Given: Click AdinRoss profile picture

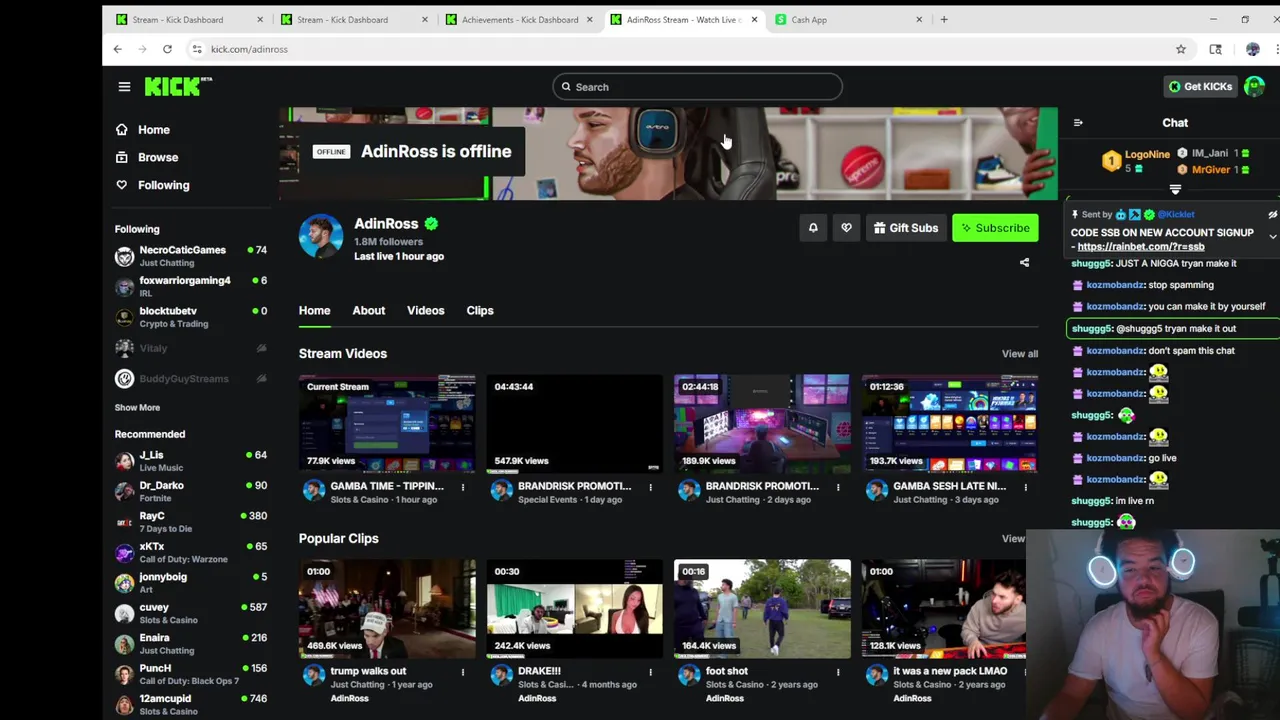Looking at the screenshot, I should [321, 236].
